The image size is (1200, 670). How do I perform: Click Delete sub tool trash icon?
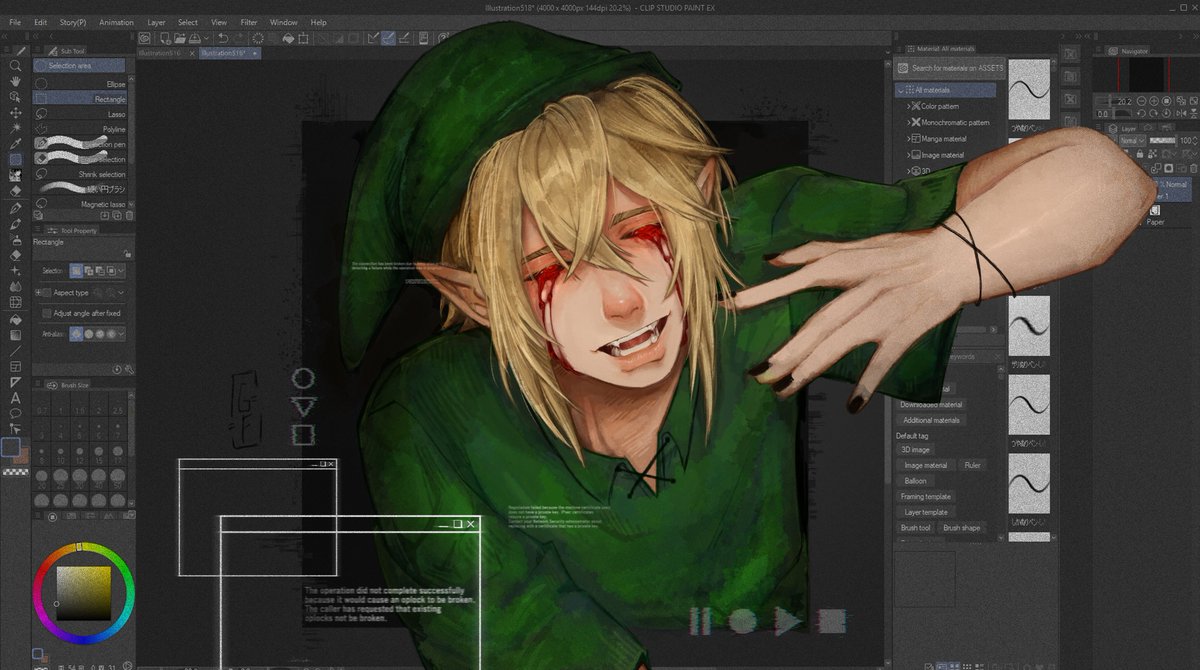pos(130,216)
